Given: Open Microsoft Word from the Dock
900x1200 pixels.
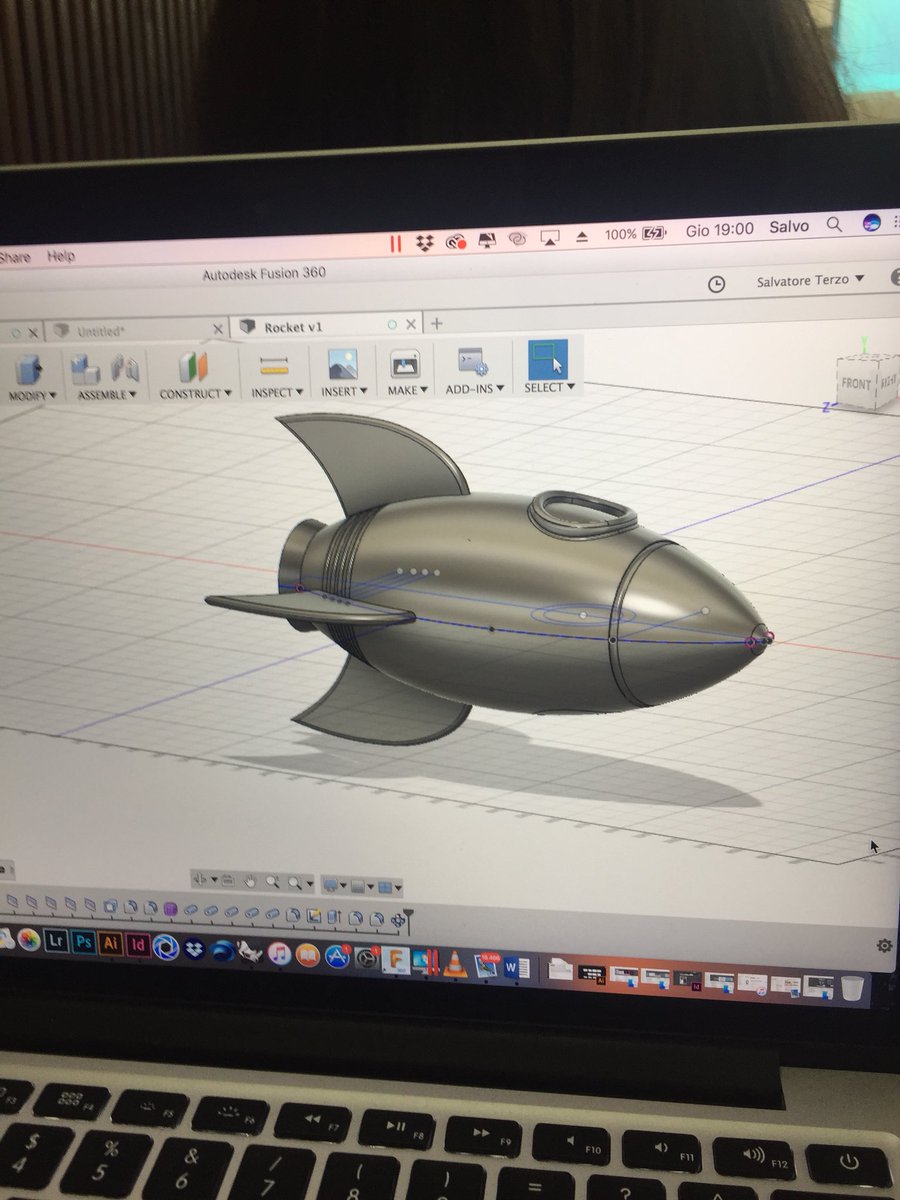Looking at the screenshot, I should pyautogui.click(x=516, y=967).
